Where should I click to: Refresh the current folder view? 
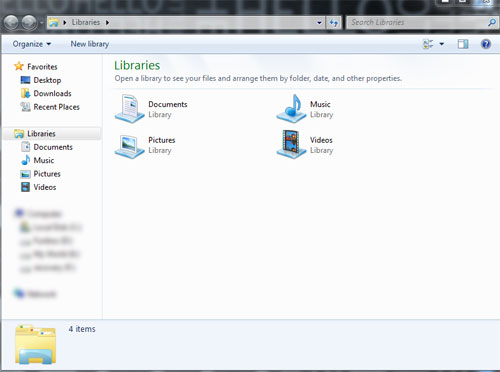[x=334, y=23]
